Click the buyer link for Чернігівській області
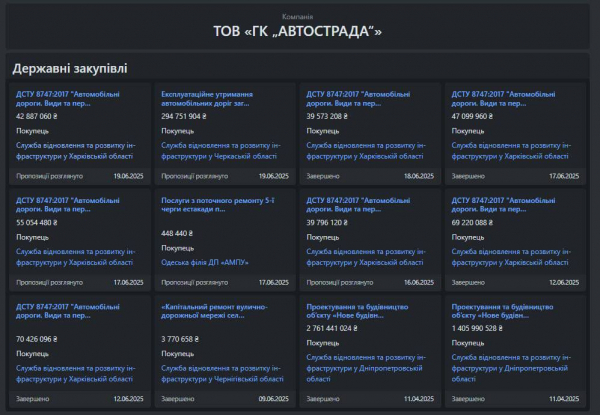The width and height of the screenshot is (600, 415). click(221, 363)
